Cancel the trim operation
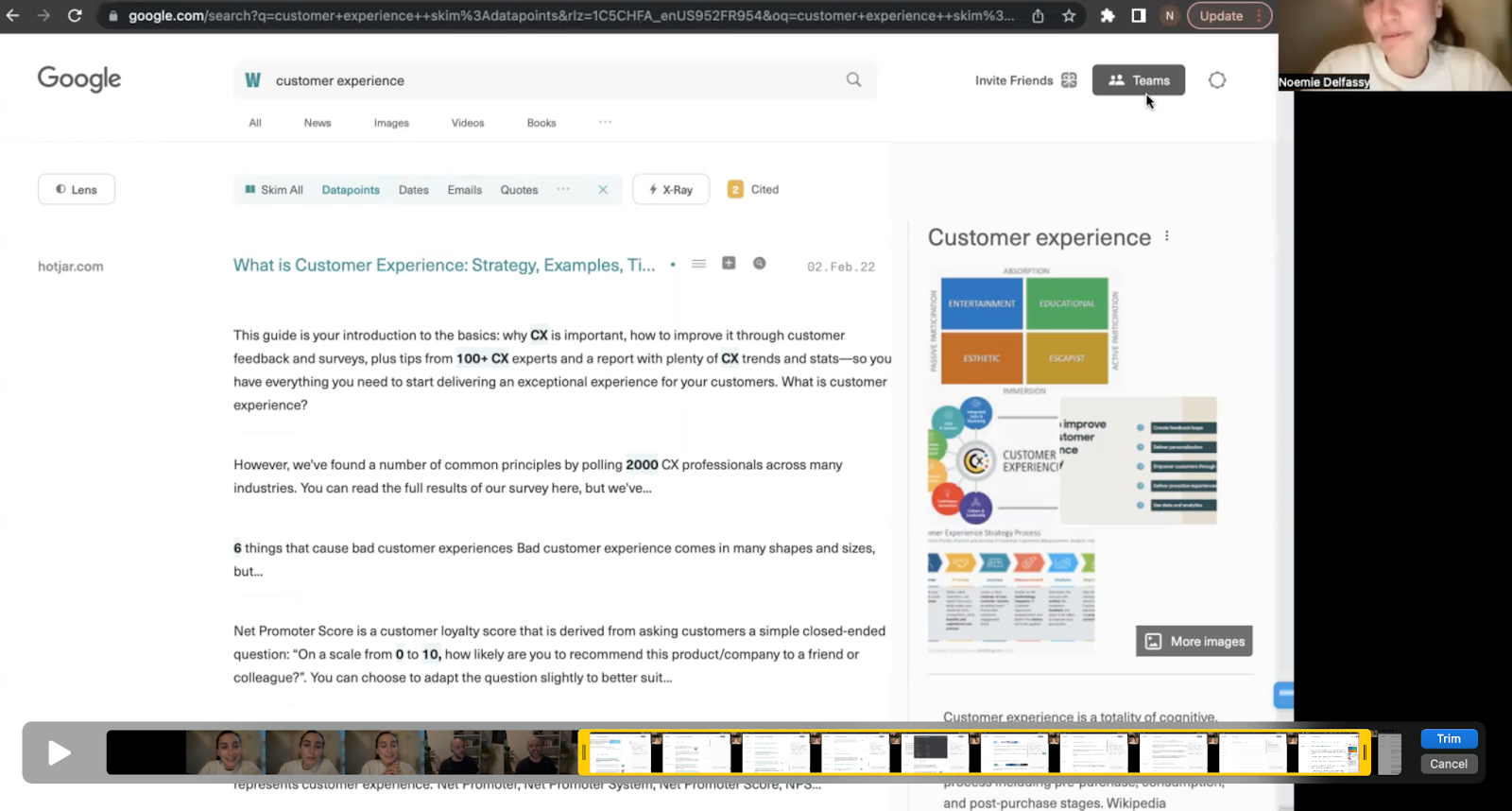 [x=1449, y=764]
